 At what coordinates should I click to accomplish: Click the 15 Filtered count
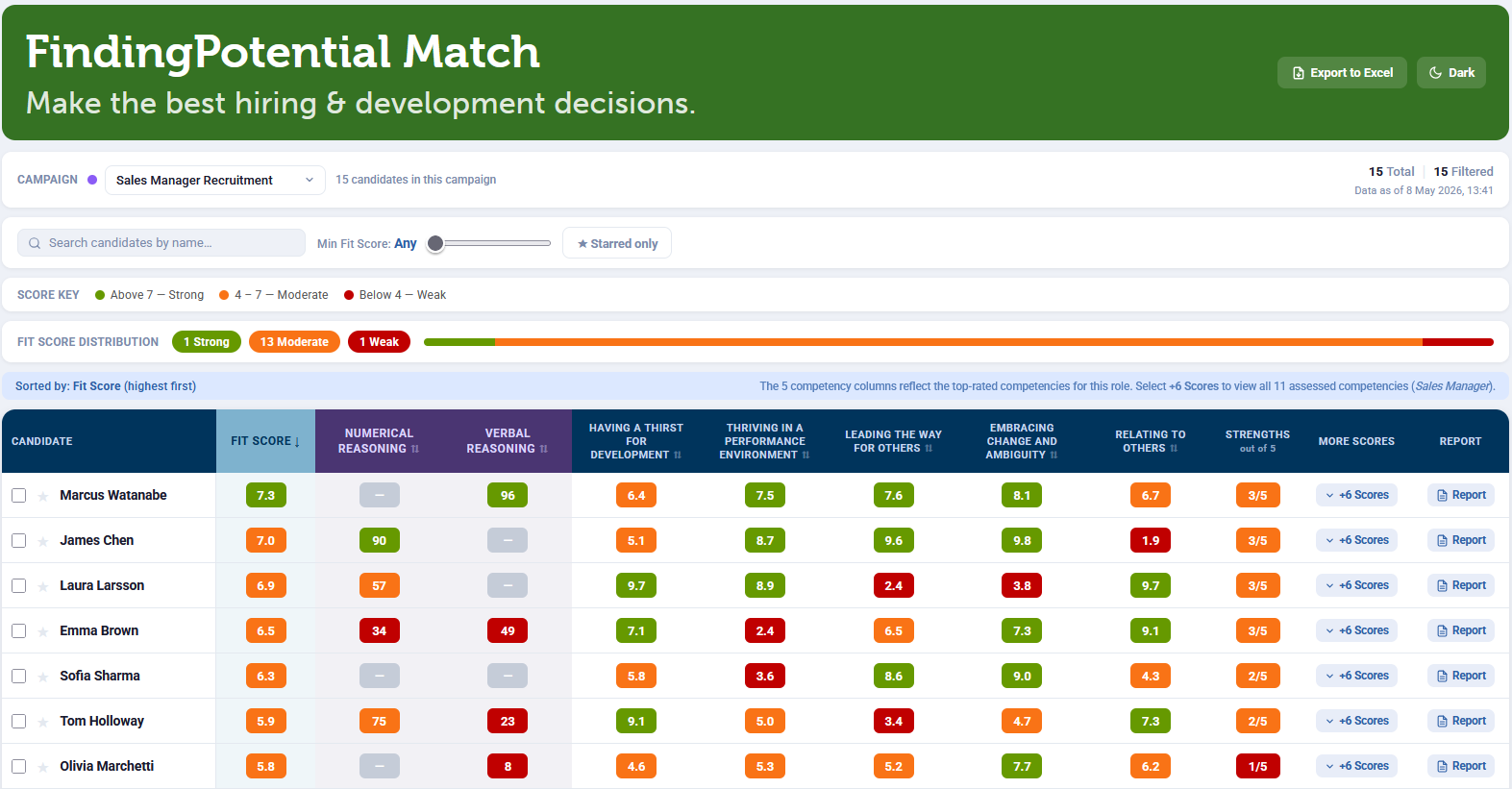pos(1464,172)
